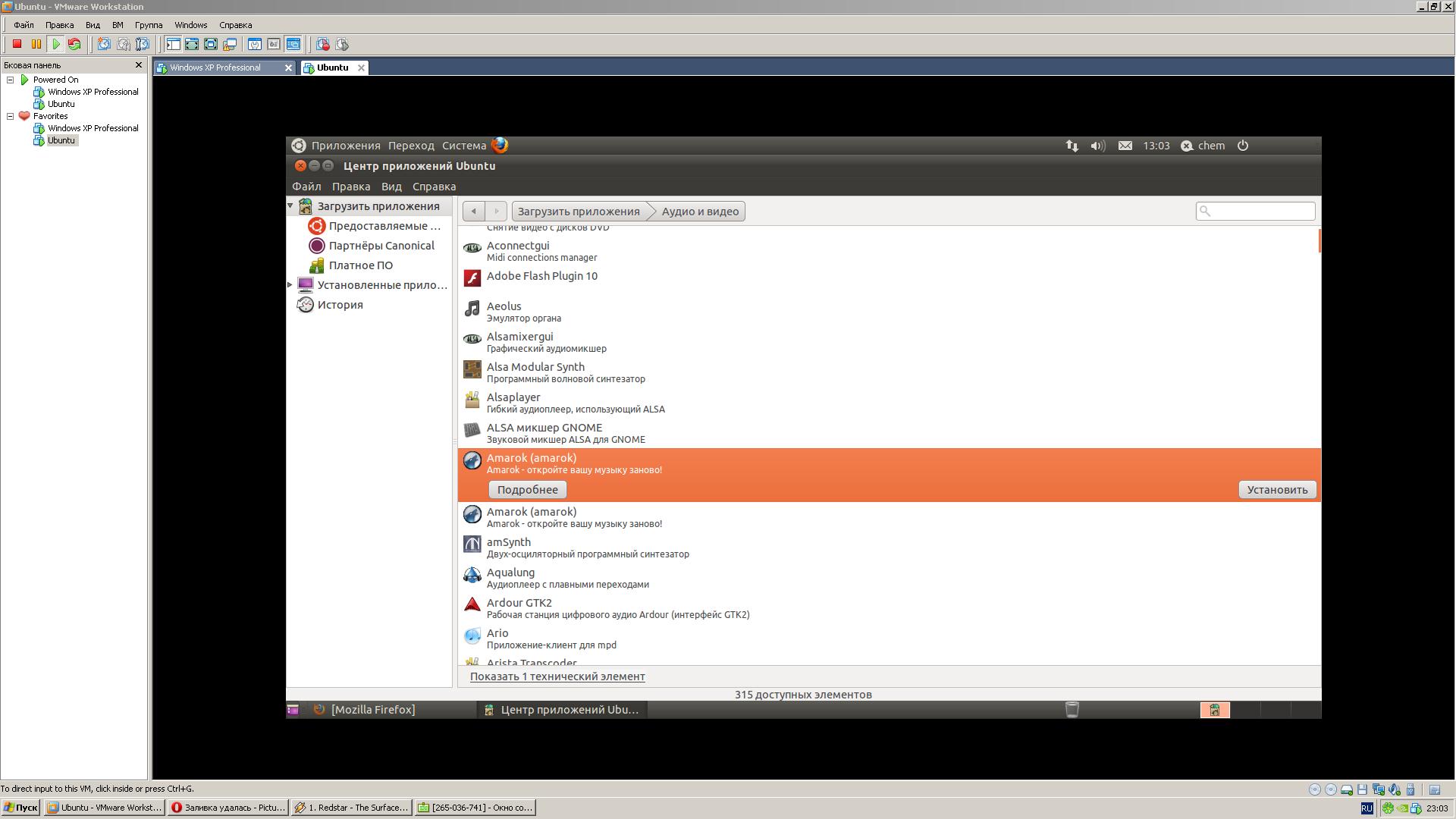Click Аудио и видео breadcrumb button
Viewport: 1456px width, 819px height.
[x=700, y=212]
